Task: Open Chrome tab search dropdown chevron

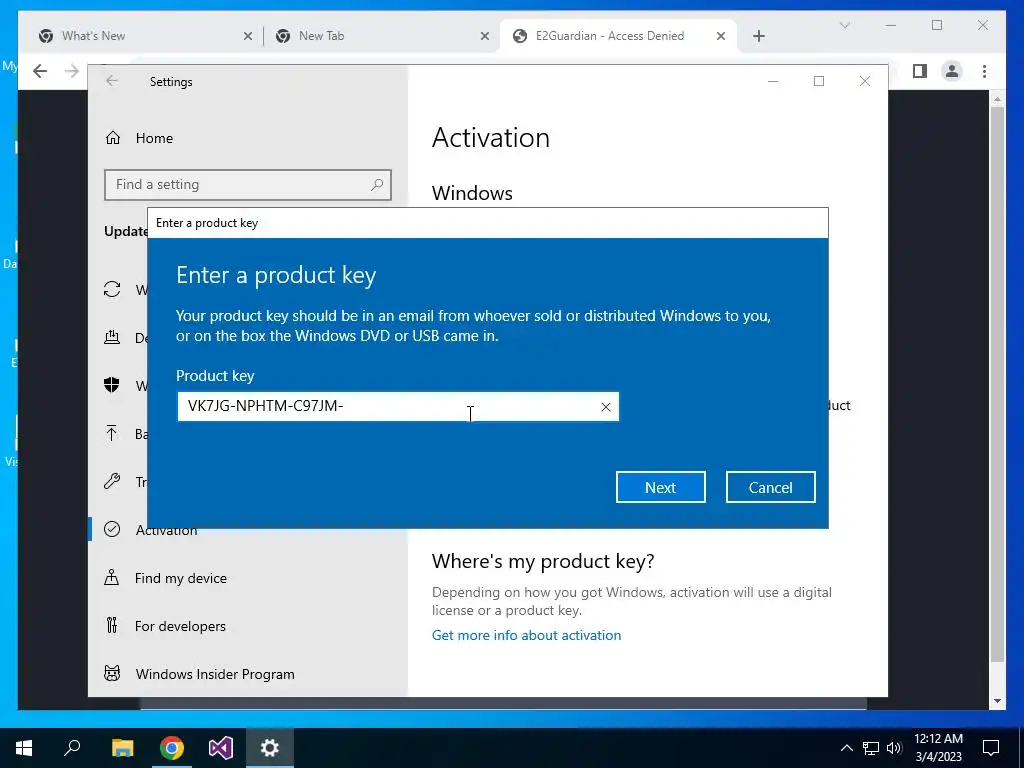Action: coord(844,25)
